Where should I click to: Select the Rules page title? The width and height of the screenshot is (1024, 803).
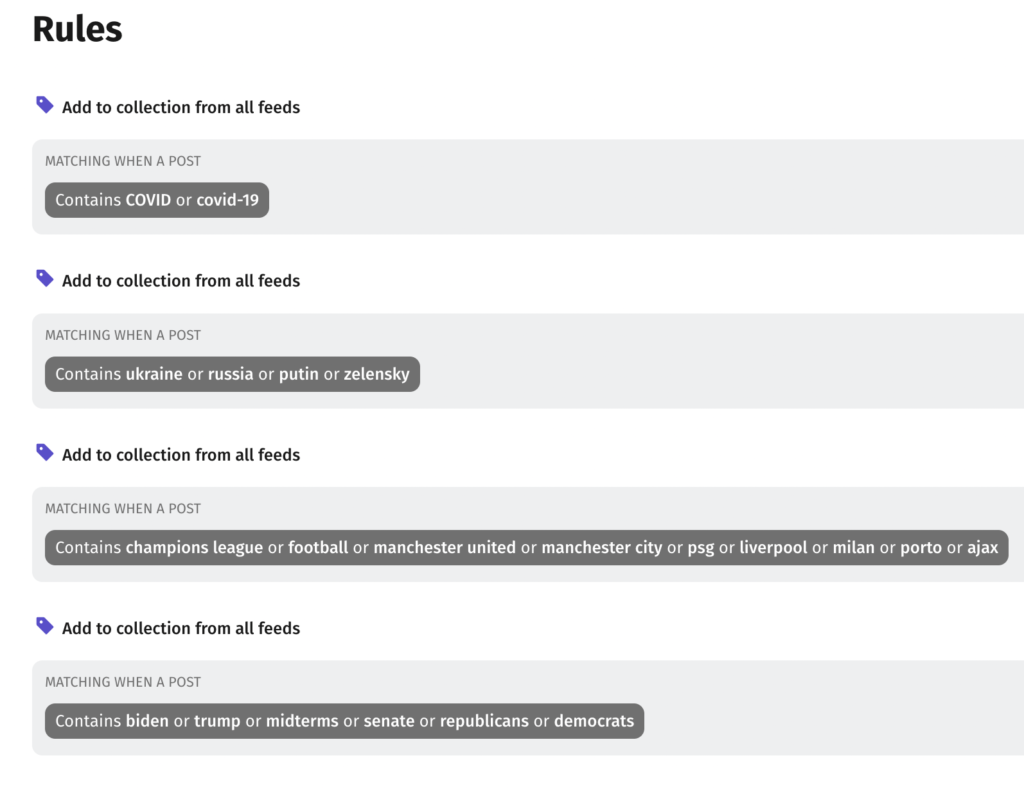pos(77,29)
